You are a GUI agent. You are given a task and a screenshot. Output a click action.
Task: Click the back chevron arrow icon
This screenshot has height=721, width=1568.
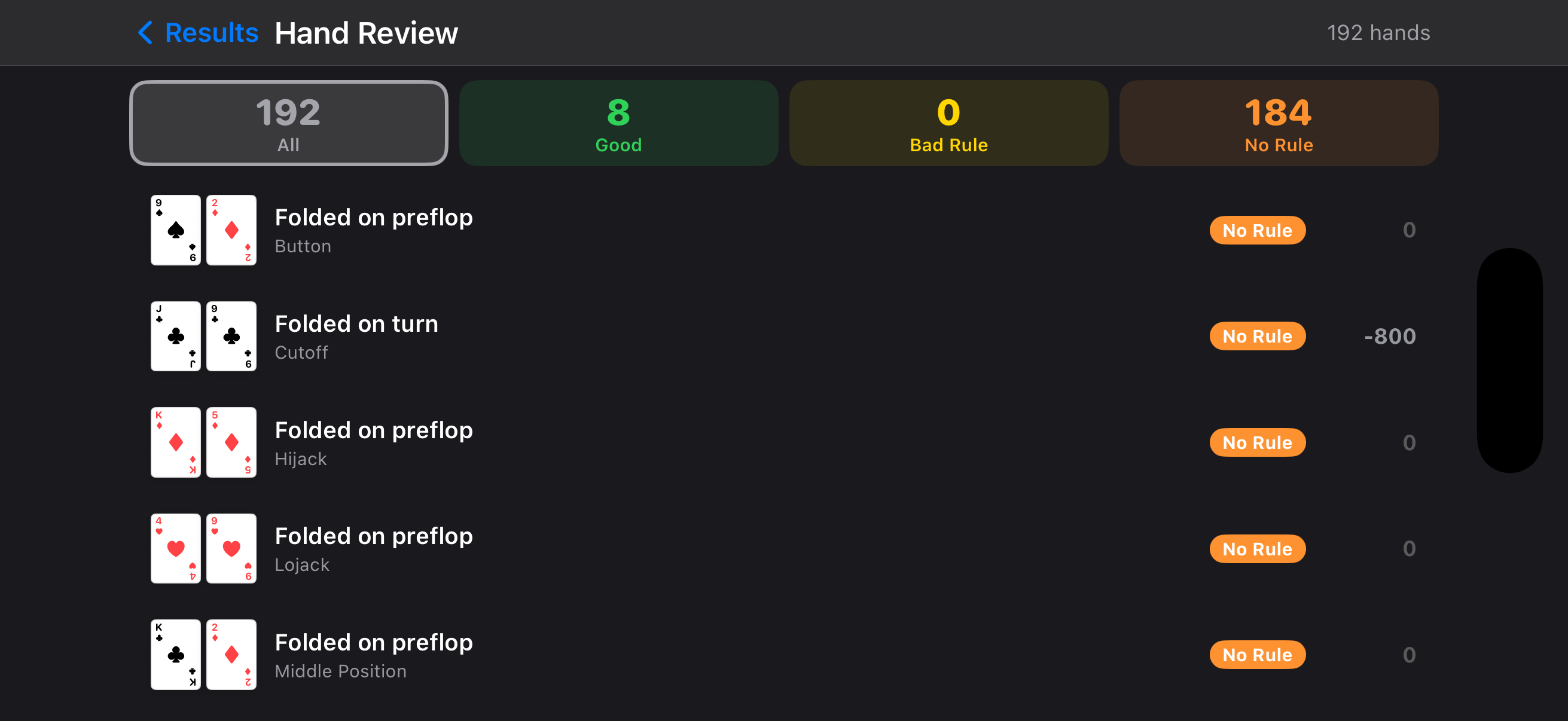pos(145,33)
